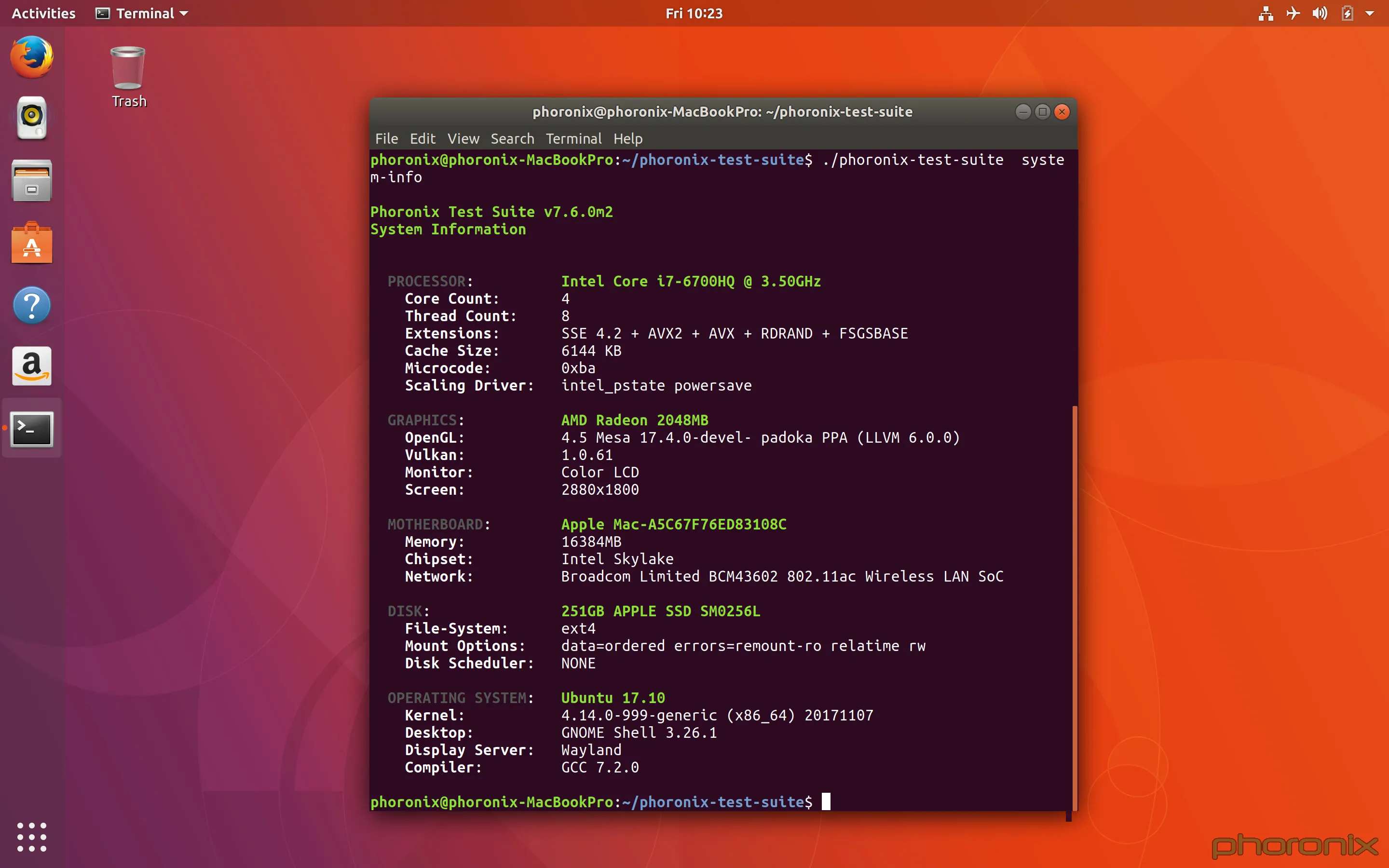
Task: Click the battery icon in top bar
Action: pos(1347,13)
